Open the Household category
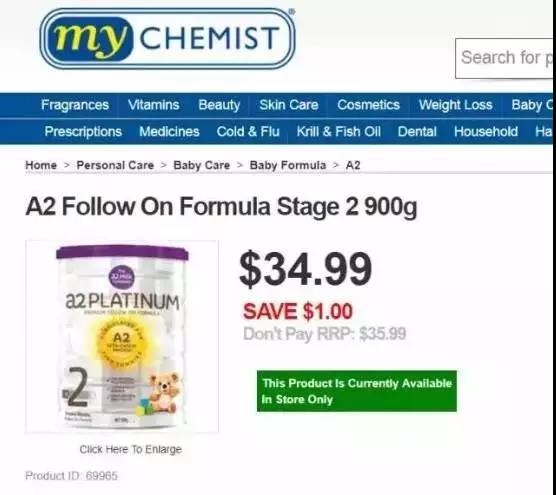The width and height of the screenshot is (556, 495). 486,132
